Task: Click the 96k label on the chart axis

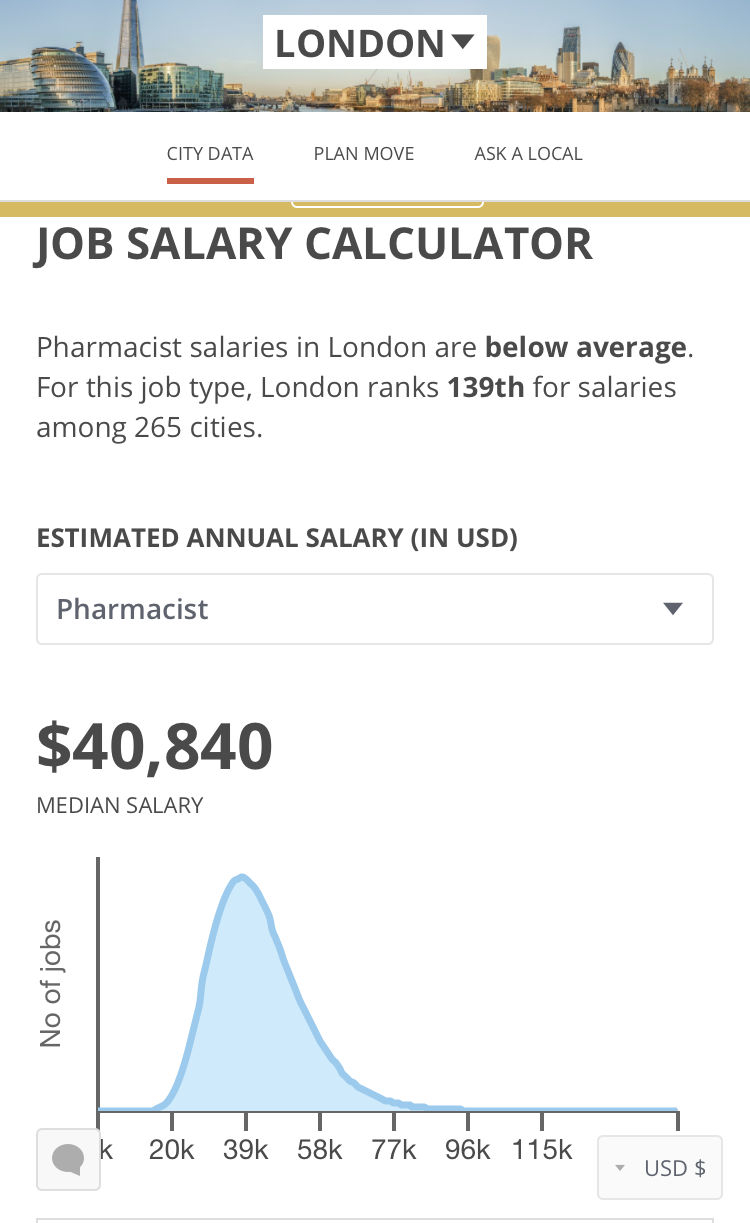Action: click(468, 1151)
